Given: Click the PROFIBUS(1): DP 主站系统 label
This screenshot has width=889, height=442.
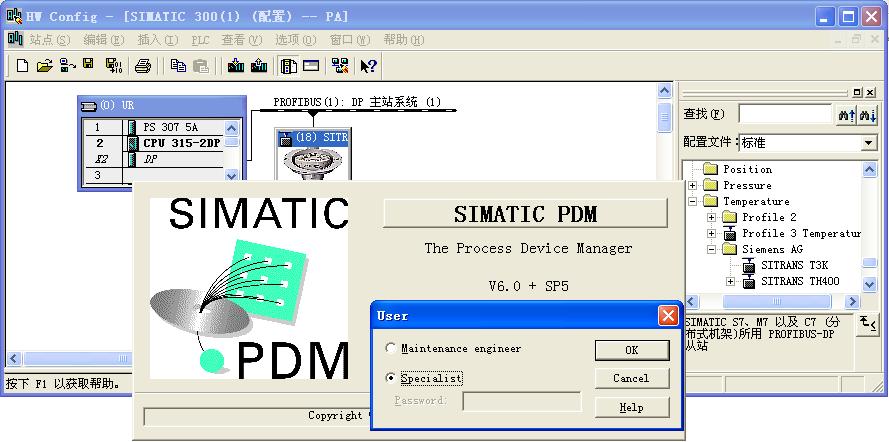Looking at the screenshot, I should tap(357, 103).
